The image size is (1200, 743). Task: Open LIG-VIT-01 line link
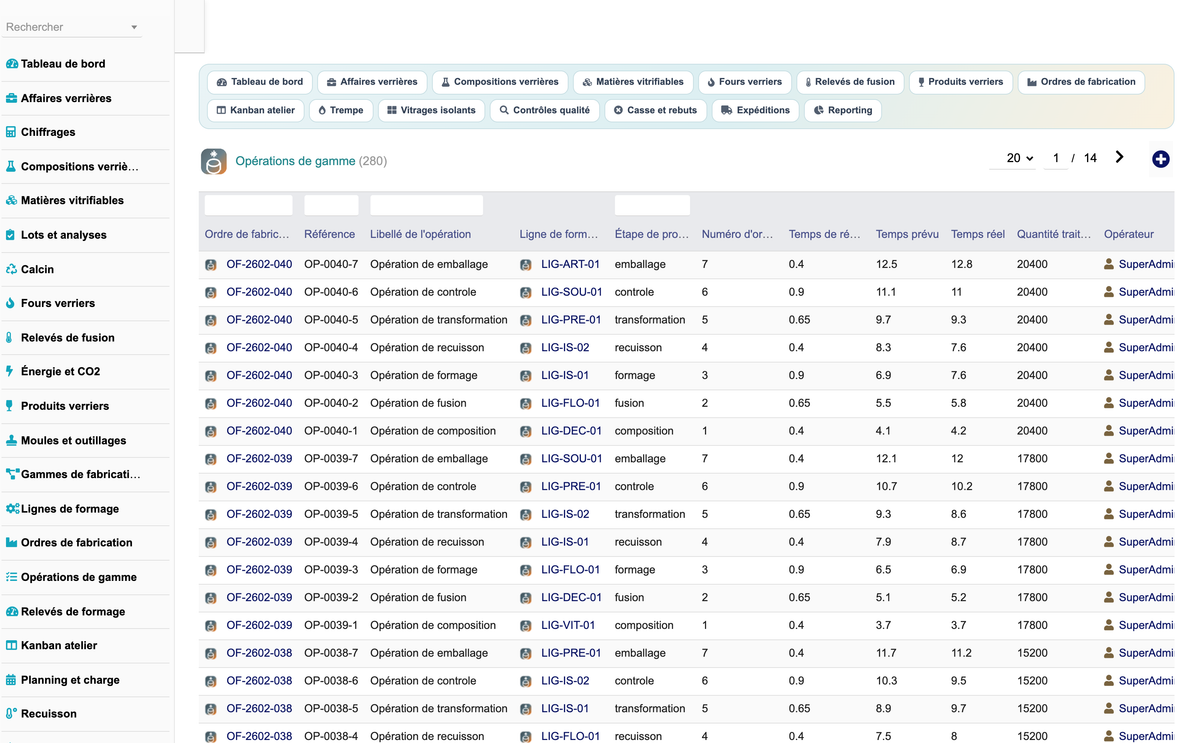tap(568, 626)
